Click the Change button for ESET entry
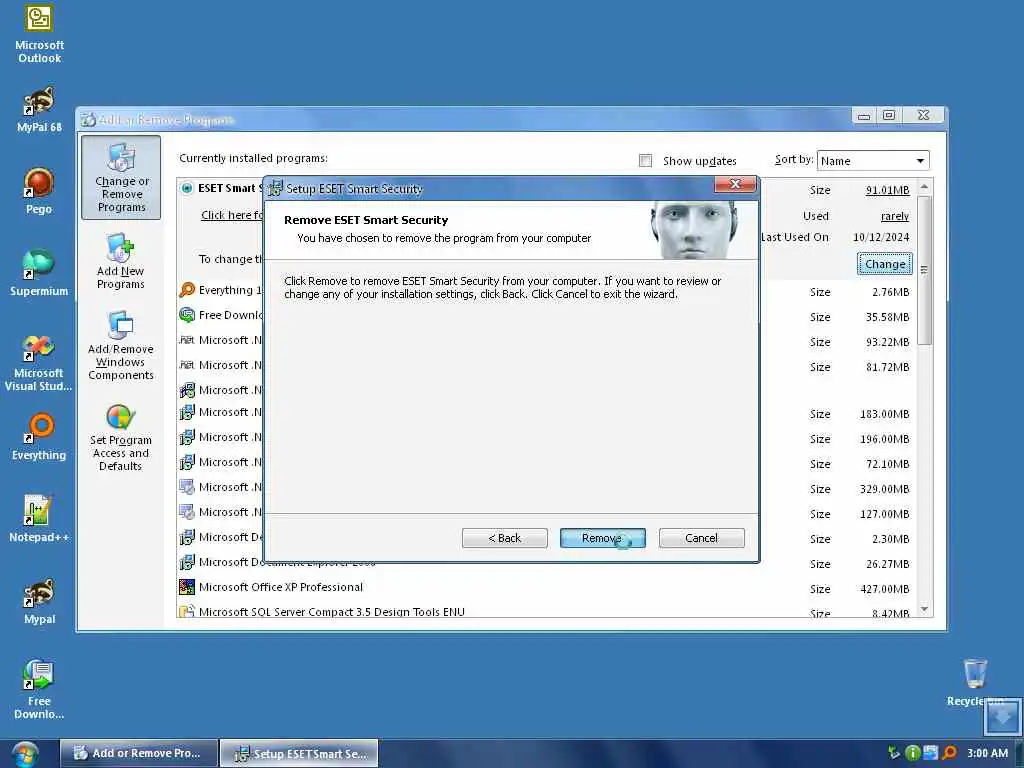1024x768 pixels. point(885,264)
